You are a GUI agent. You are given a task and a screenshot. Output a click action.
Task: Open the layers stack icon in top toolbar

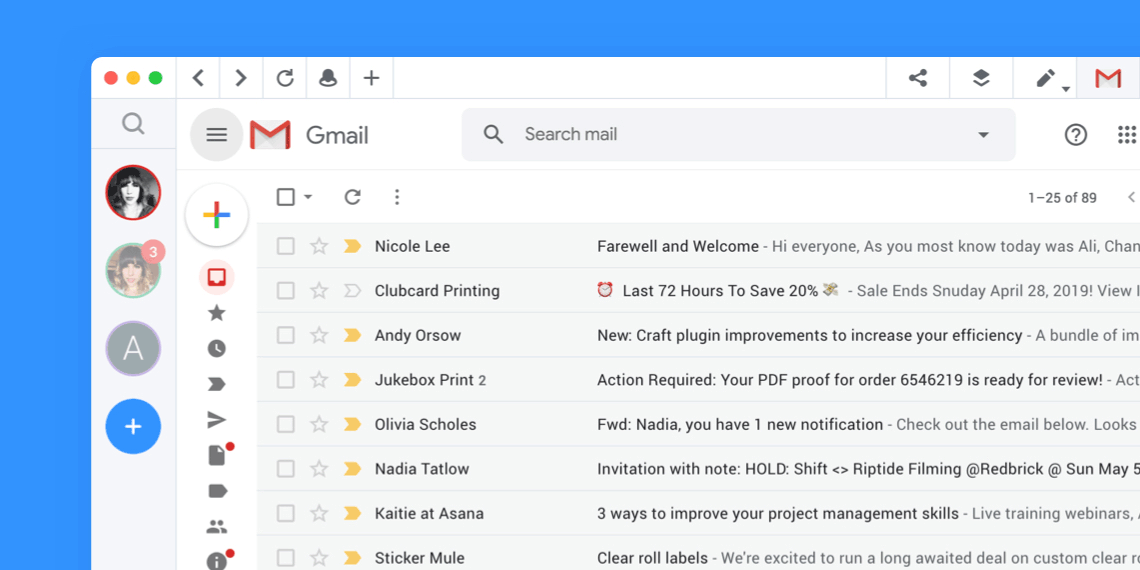coord(981,79)
